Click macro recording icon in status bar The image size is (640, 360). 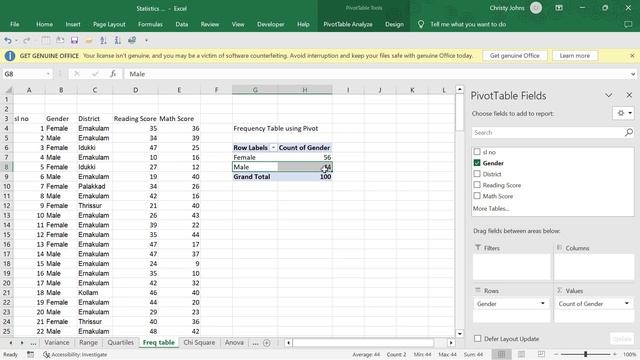click(x=31, y=354)
